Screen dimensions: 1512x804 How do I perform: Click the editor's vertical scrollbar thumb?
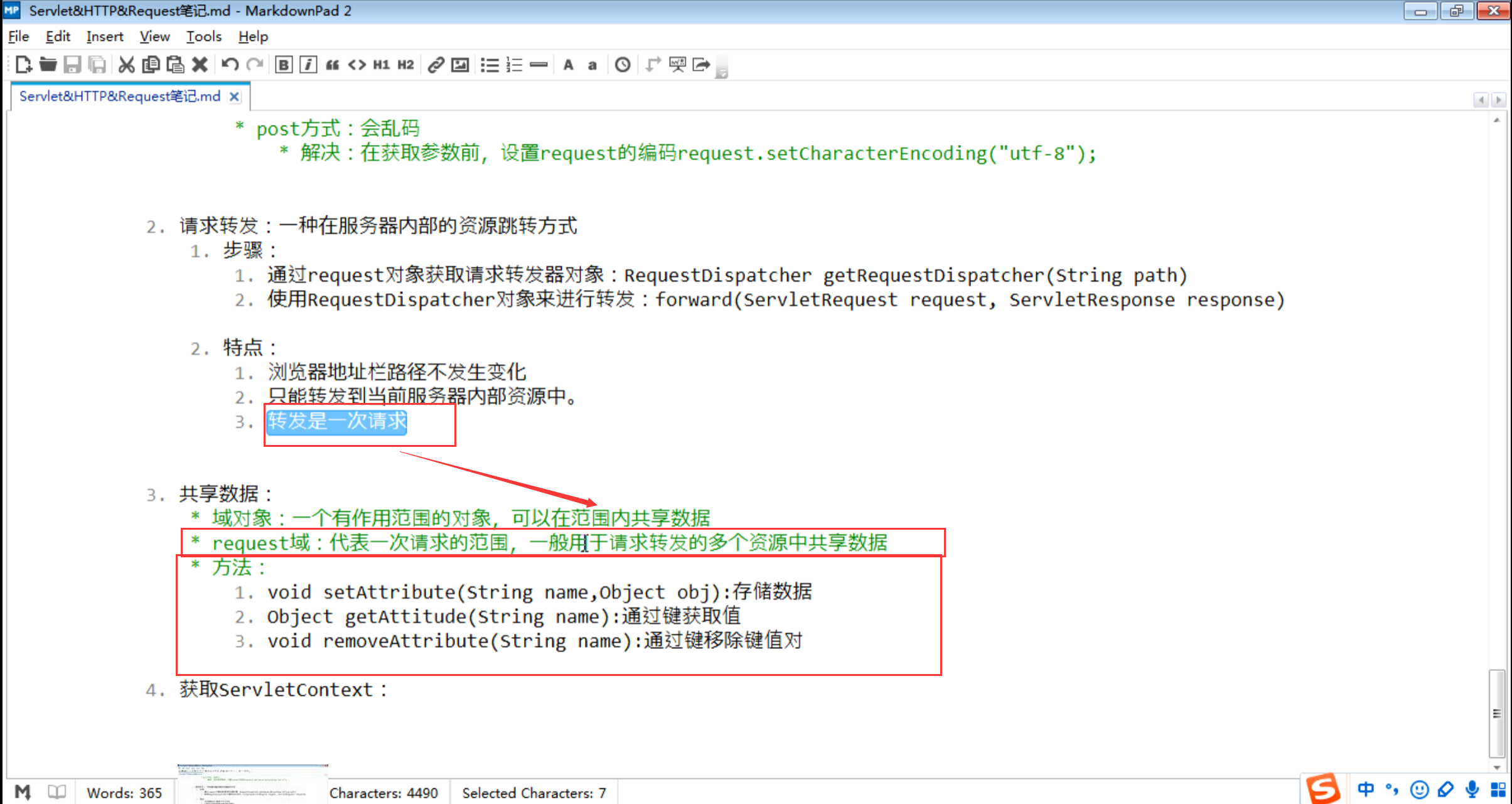click(x=1497, y=713)
